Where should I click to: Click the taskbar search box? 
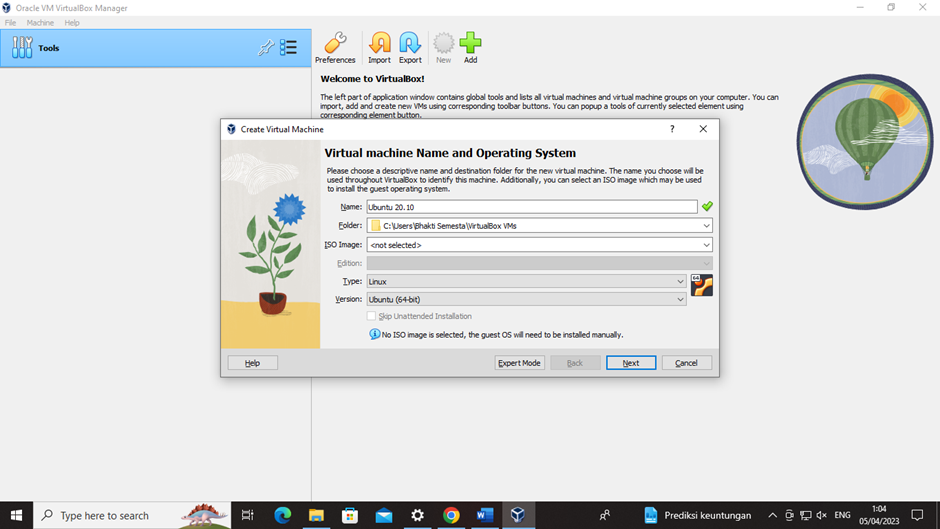tap(132, 515)
